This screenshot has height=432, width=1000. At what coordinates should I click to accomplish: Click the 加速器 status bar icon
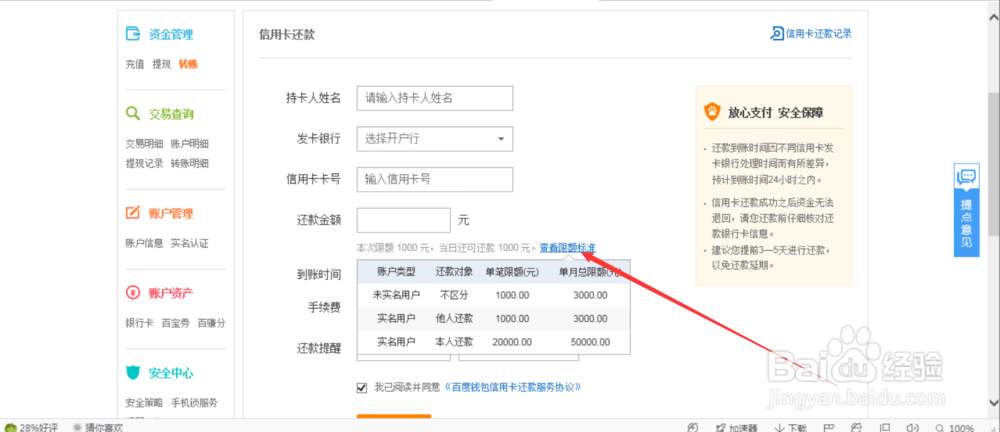pyautogui.click(x=721, y=428)
